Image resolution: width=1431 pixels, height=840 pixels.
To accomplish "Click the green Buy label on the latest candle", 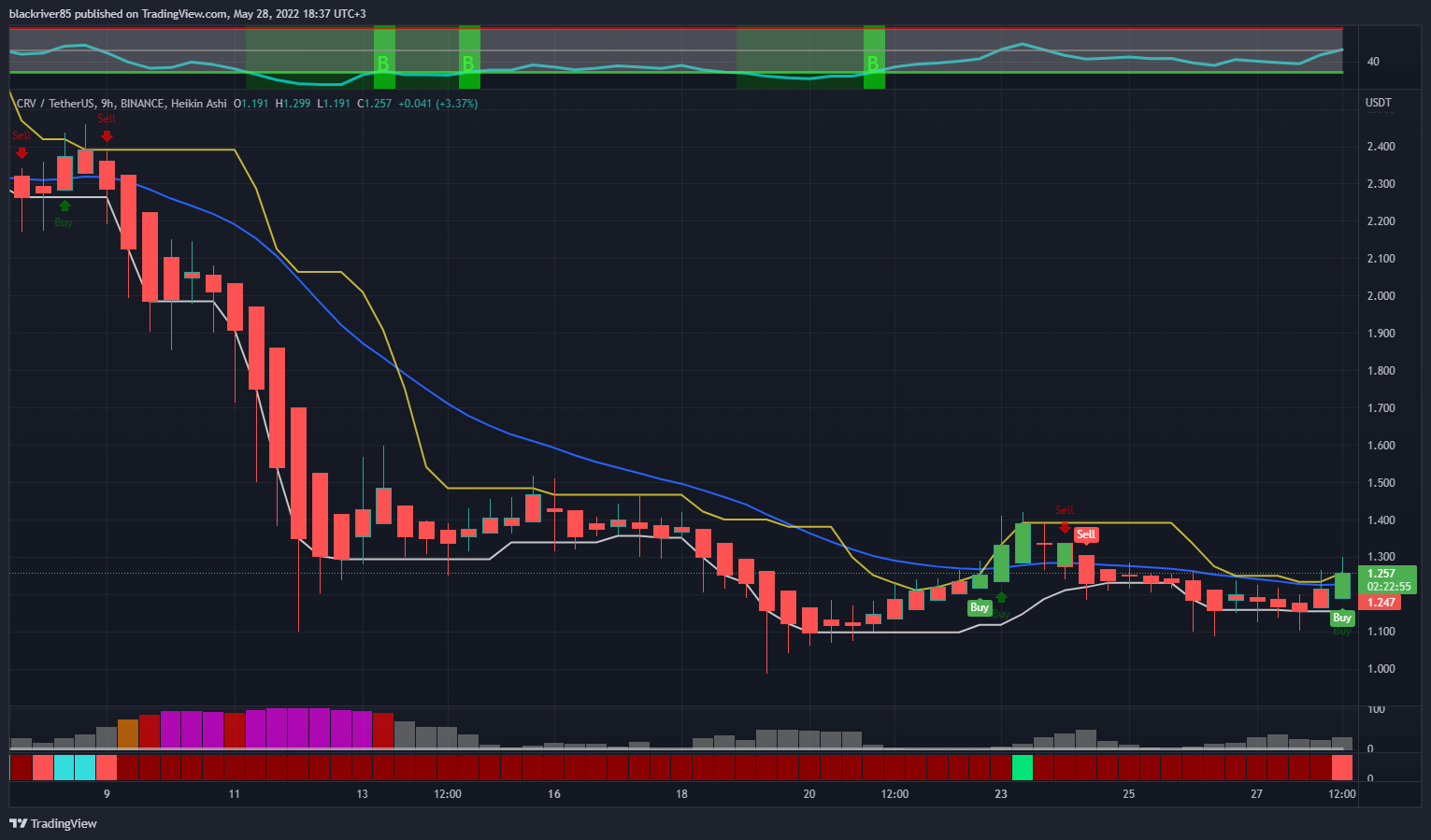I will tap(1342, 618).
